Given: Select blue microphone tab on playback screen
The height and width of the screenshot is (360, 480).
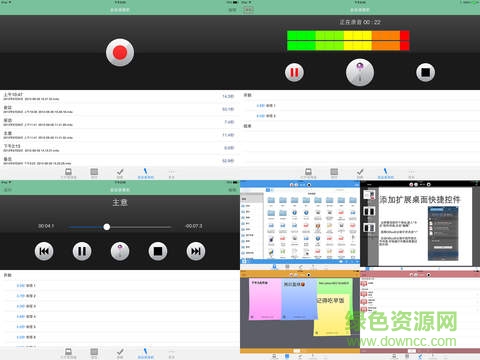Looking at the screenshot, I should coord(146,353).
